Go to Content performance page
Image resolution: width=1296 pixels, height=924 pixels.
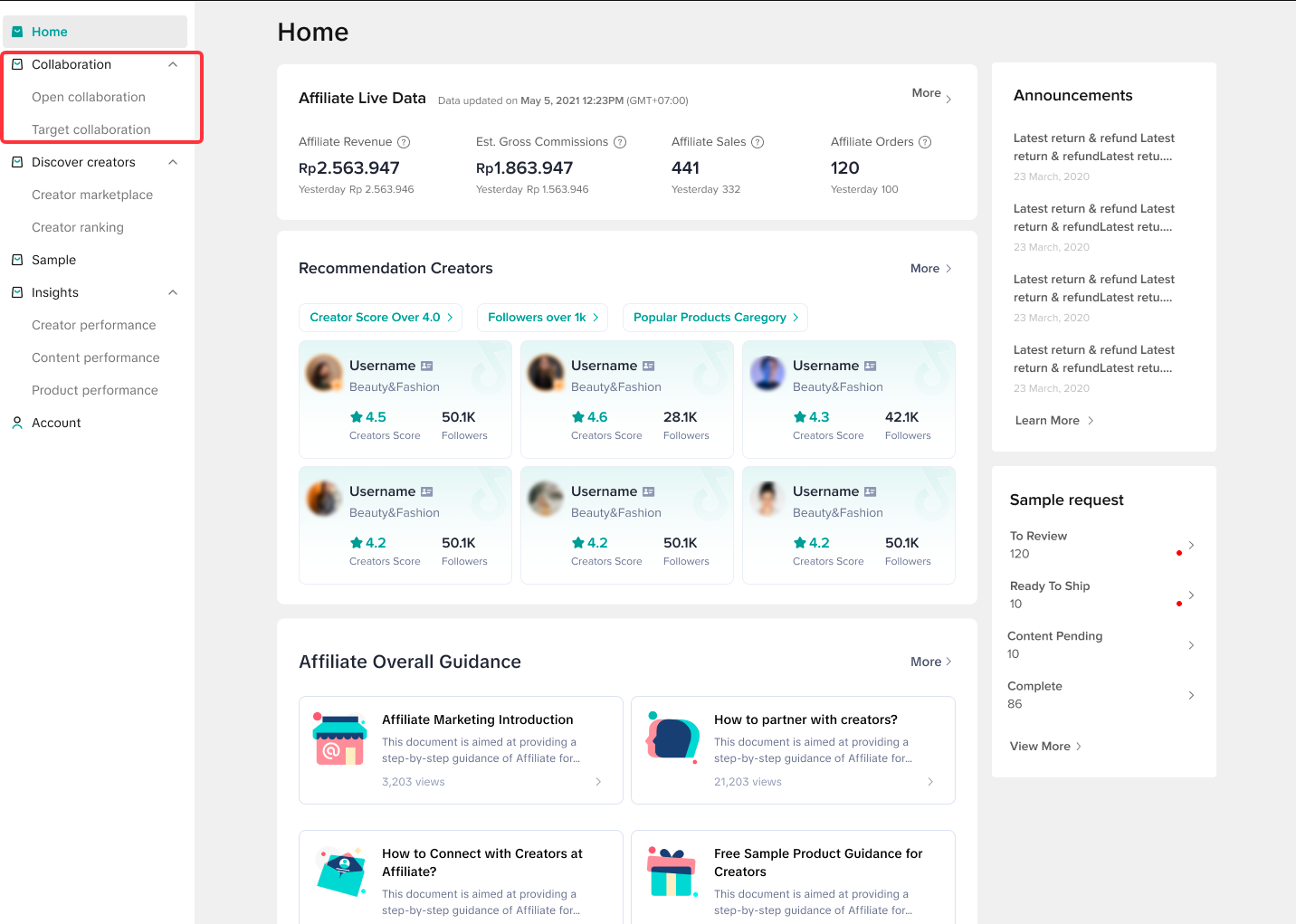(95, 357)
